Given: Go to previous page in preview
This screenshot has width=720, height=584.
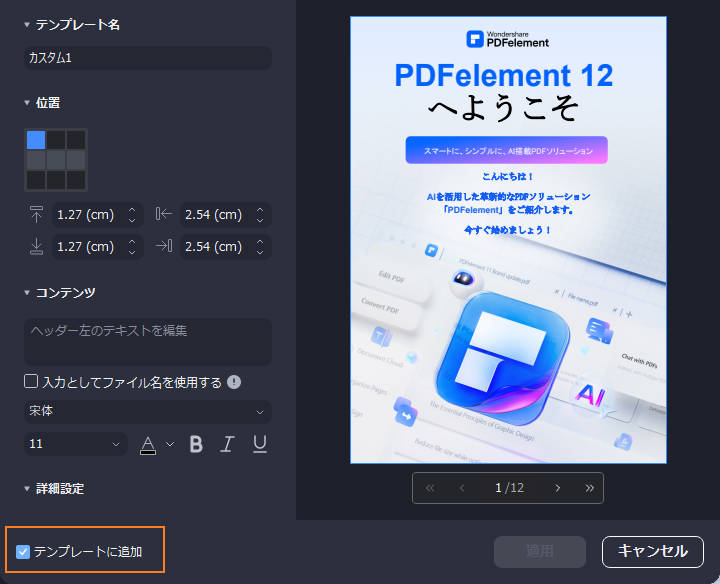Looking at the screenshot, I should pyautogui.click(x=462, y=488).
